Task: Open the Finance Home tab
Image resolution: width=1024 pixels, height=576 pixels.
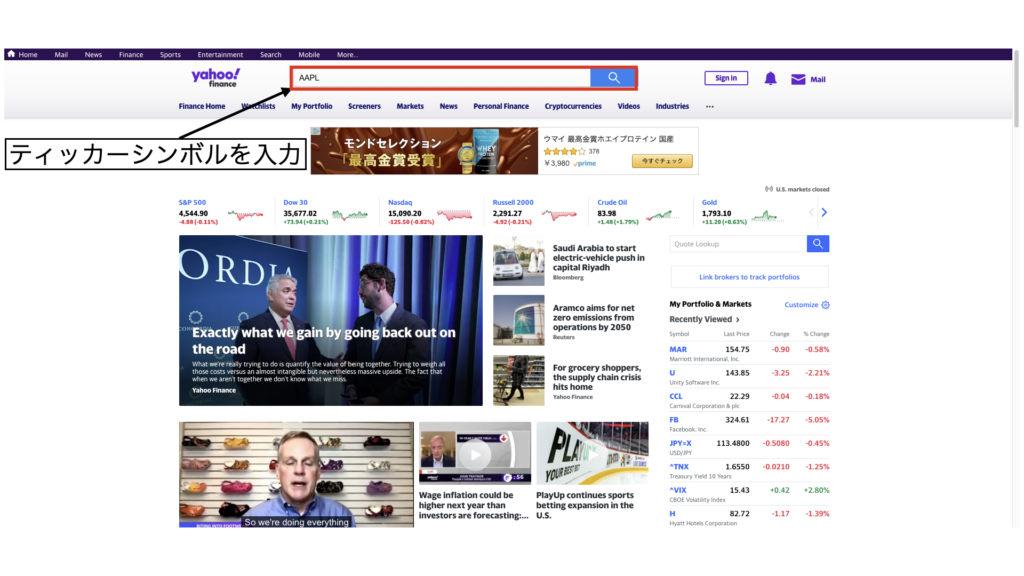Action: pyautogui.click(x=202, y=106)
